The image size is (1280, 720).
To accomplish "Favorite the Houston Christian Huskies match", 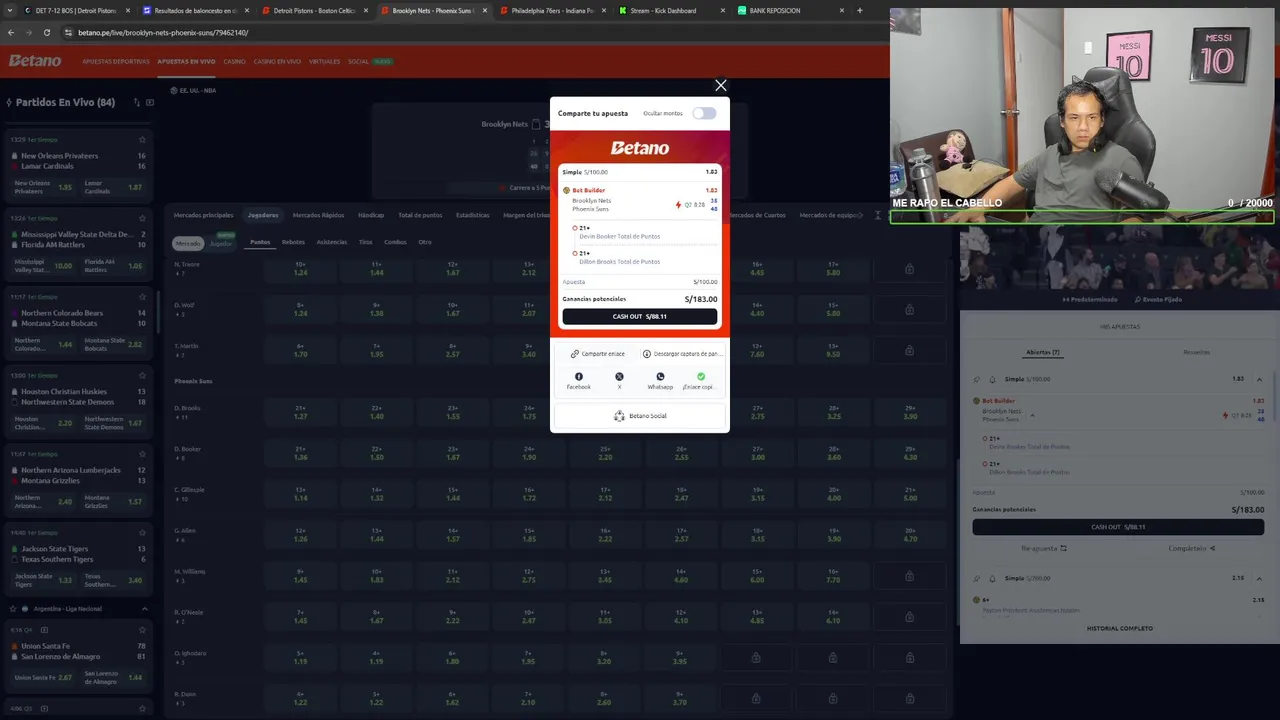I will pyautogui.click(x=142, y=375).
